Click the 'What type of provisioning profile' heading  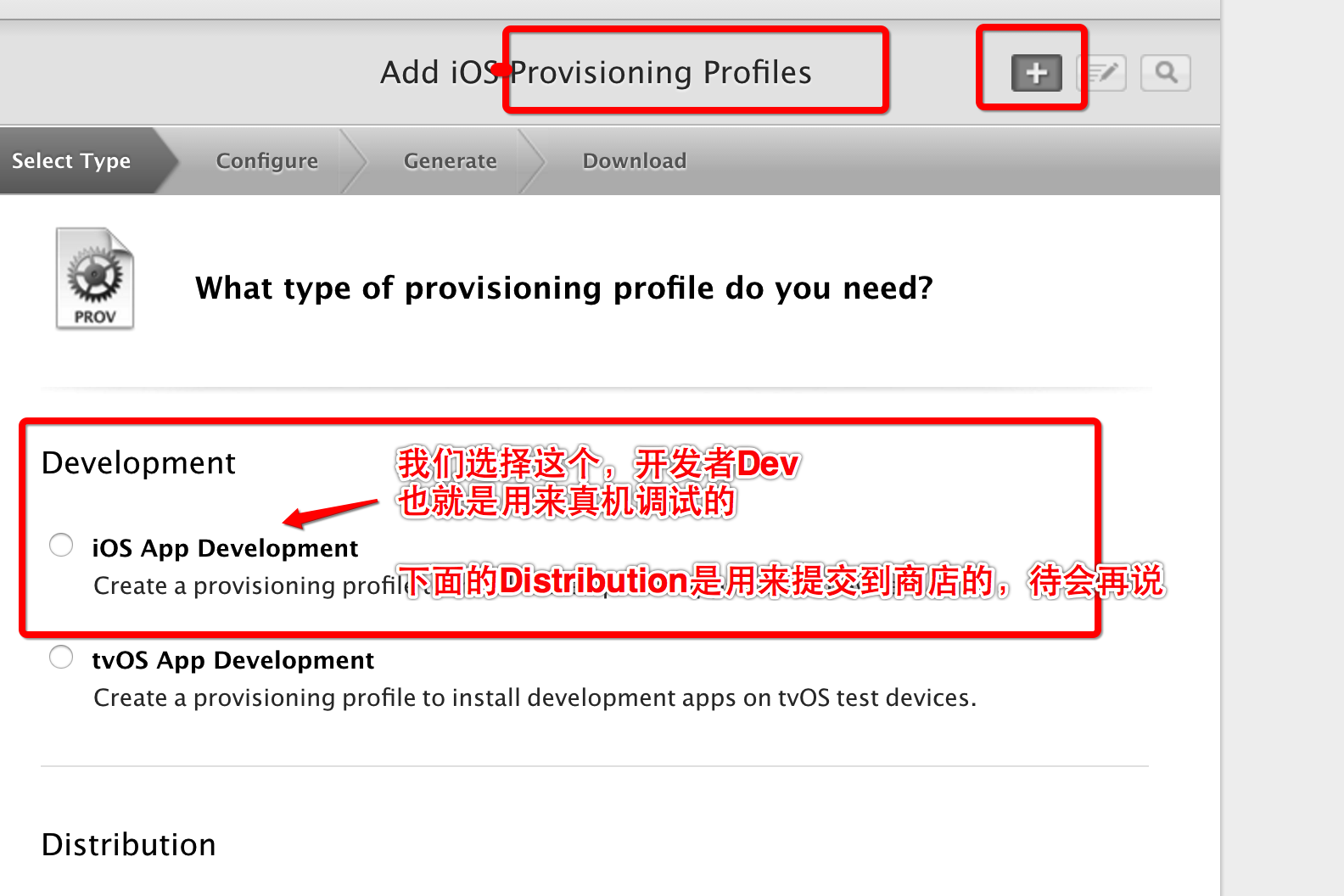coord(564,288)
